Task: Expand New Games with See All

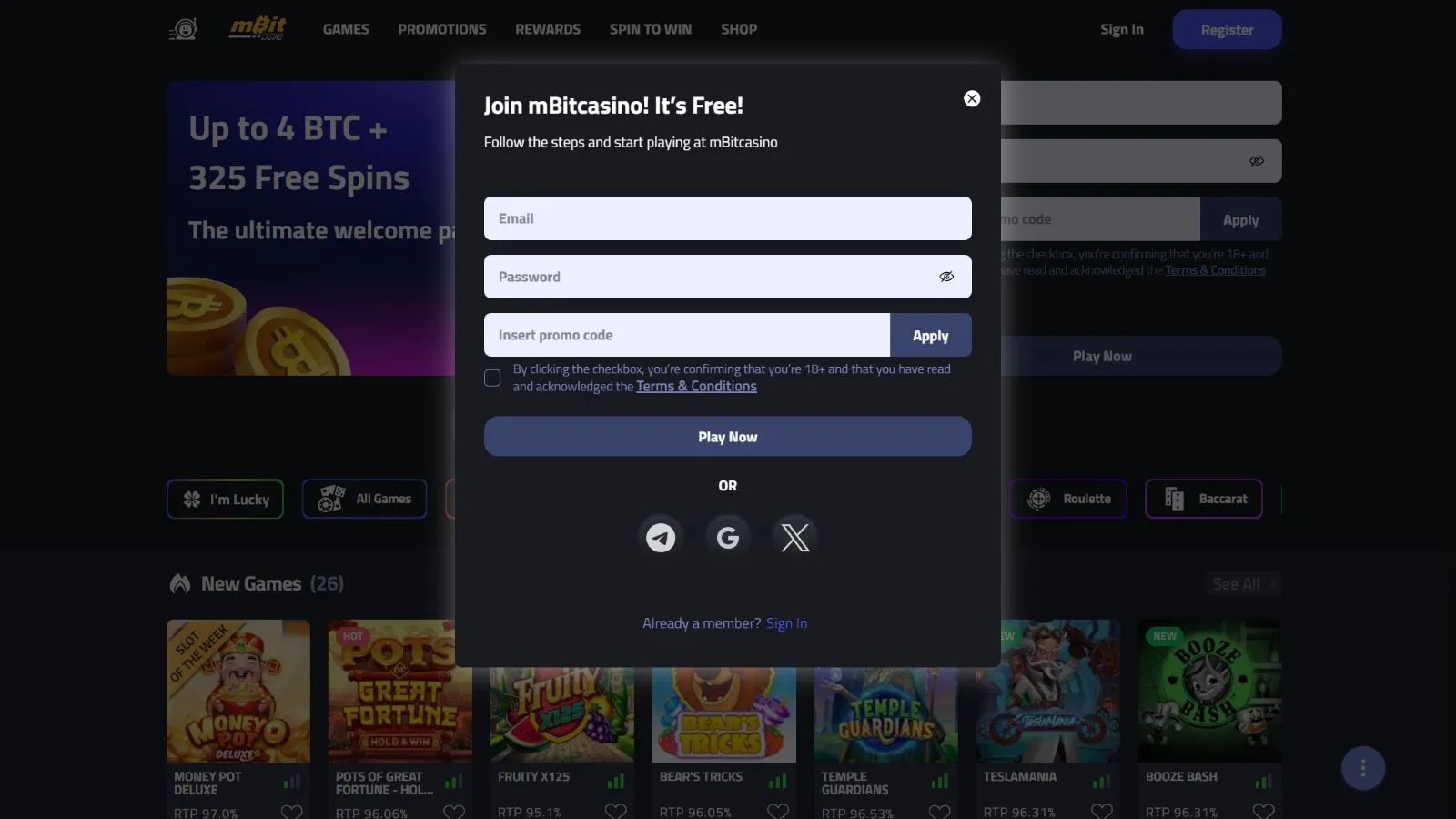Action: click(1243, 584)
